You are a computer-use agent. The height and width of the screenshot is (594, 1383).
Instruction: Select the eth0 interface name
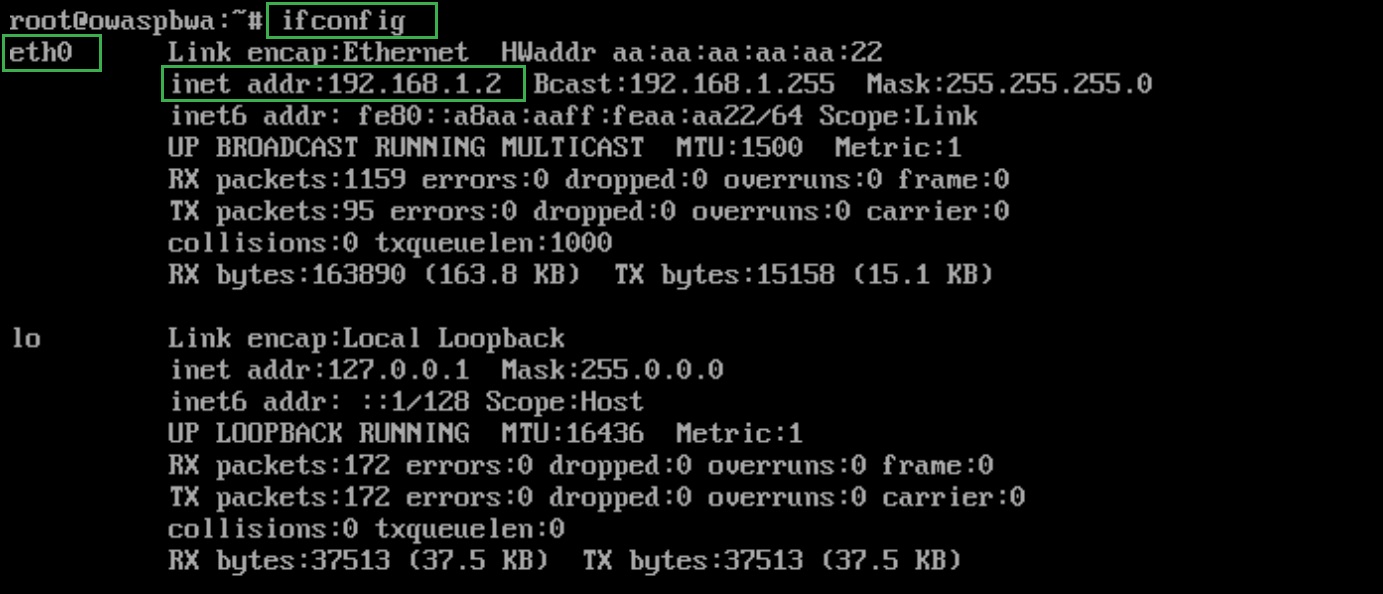pyautogui.click(x=41, y=52)
